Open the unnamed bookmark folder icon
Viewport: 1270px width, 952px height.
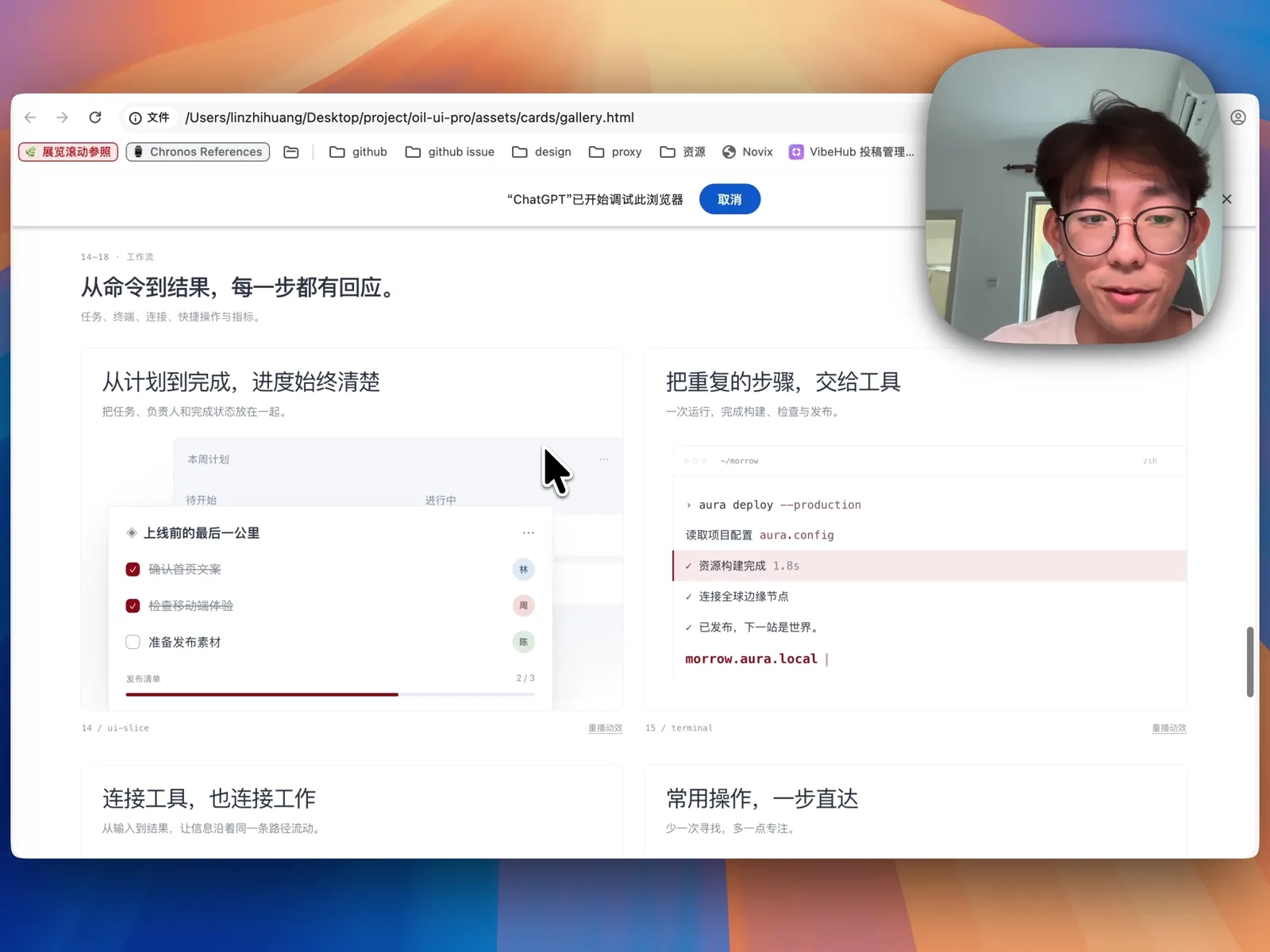point(291,152)
